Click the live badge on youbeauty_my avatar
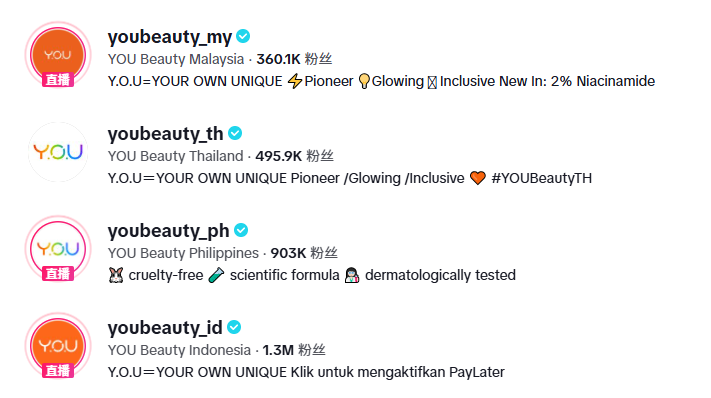The width and height of the screenshot is (711, 398). tap(58, 80)
